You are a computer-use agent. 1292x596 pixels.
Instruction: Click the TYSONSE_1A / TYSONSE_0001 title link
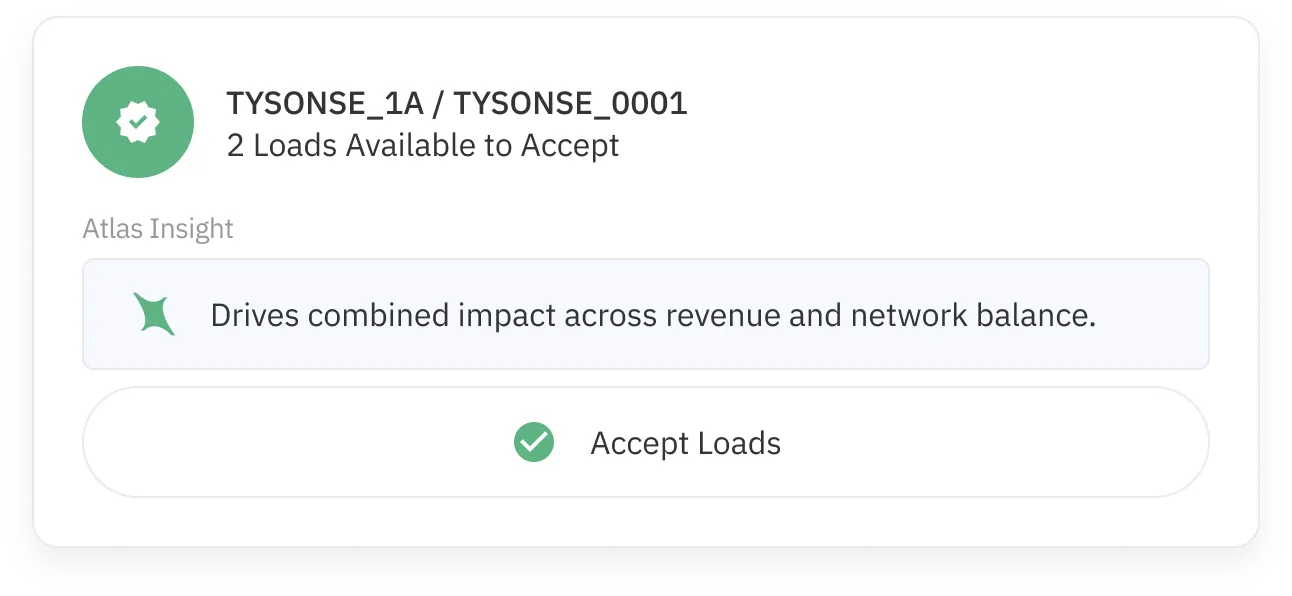pos(456,102)
